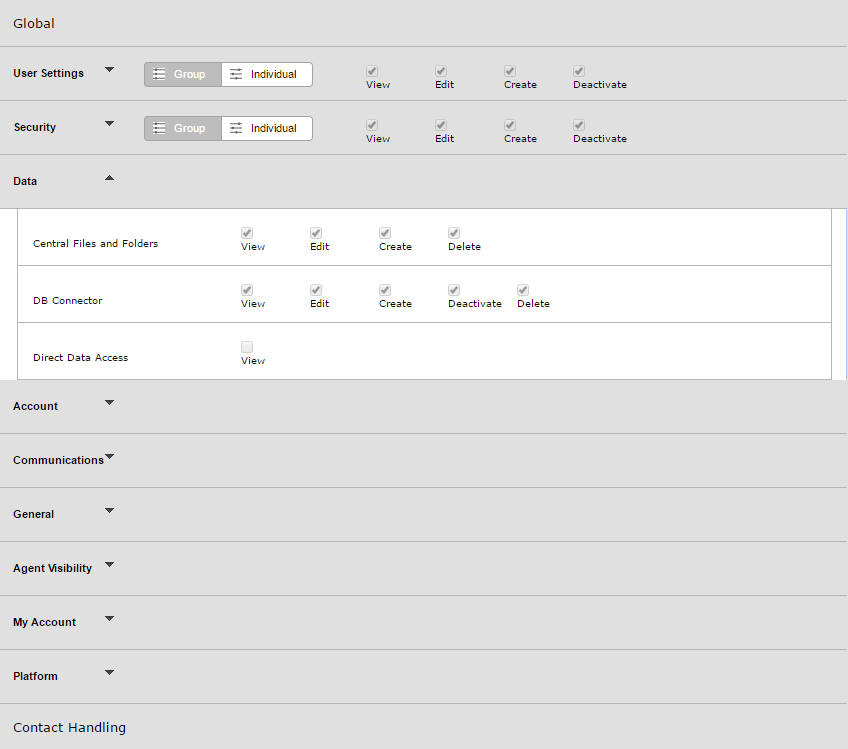Expand the Agent Visibility section
The height and width of the screenshot is (749, 848).
click(x=109, y=565)
